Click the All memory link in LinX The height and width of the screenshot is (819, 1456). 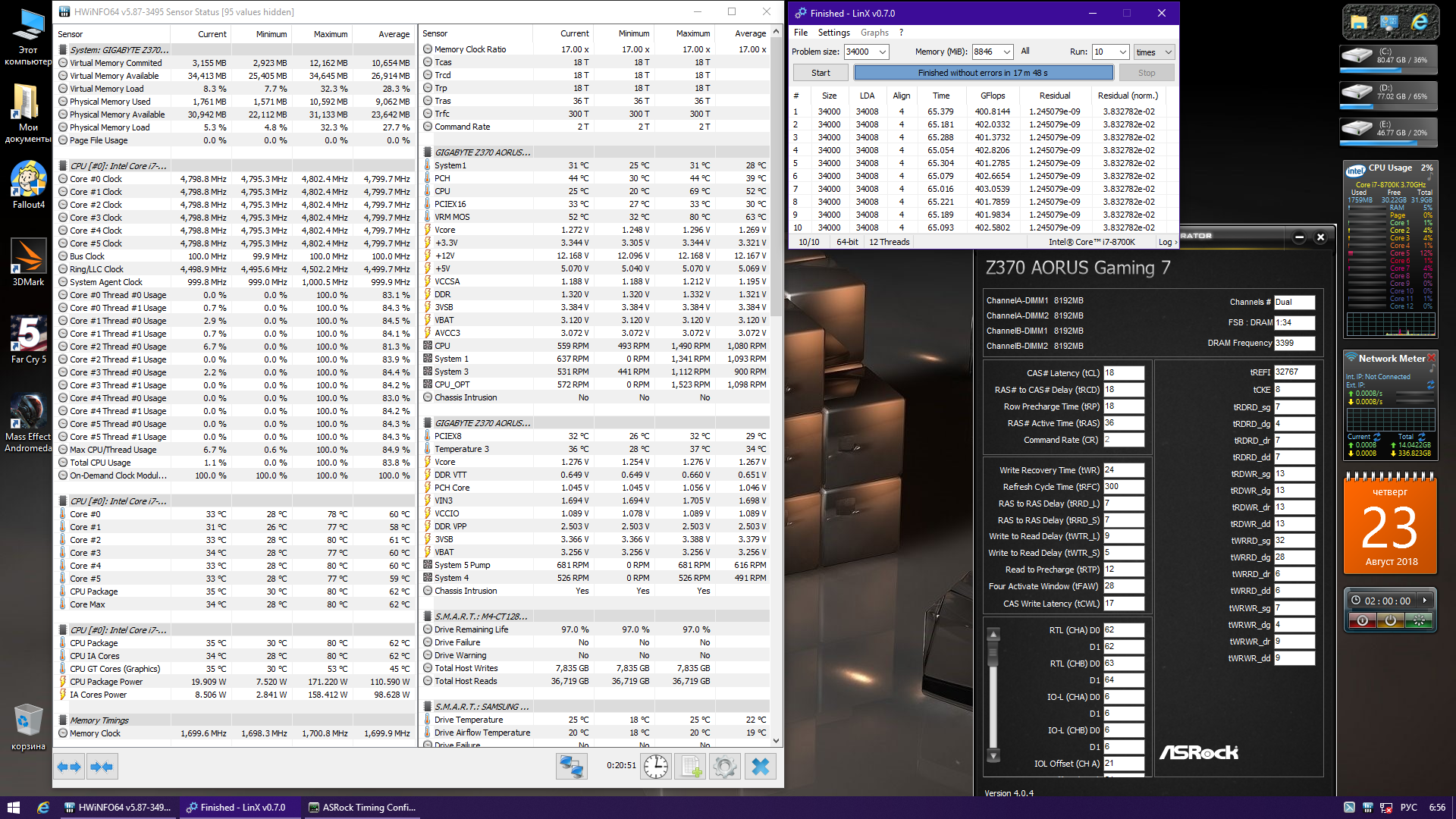tap(1025, 52)
